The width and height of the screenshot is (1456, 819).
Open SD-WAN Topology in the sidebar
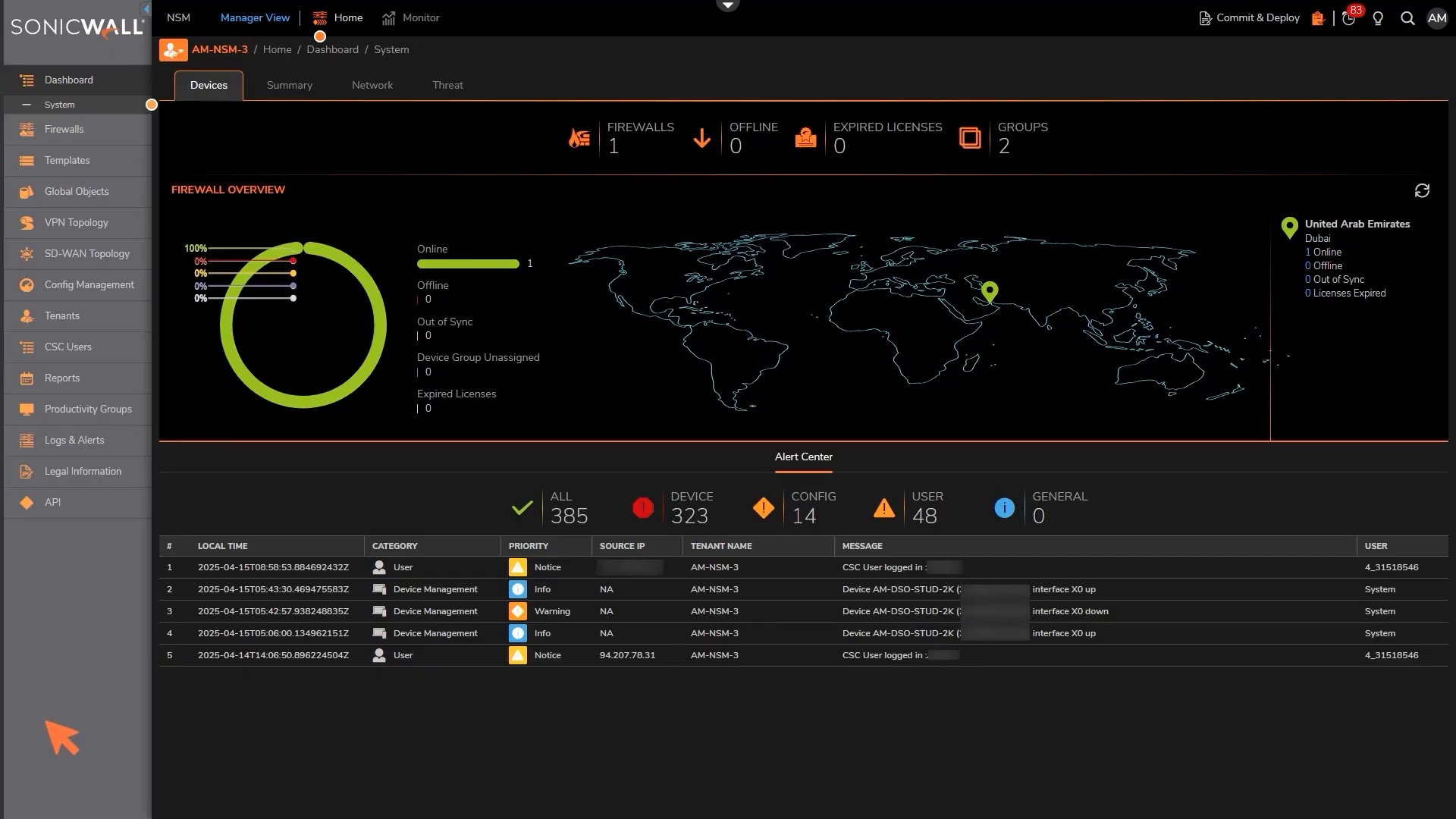pyautogui.click(x=86, y=253)
